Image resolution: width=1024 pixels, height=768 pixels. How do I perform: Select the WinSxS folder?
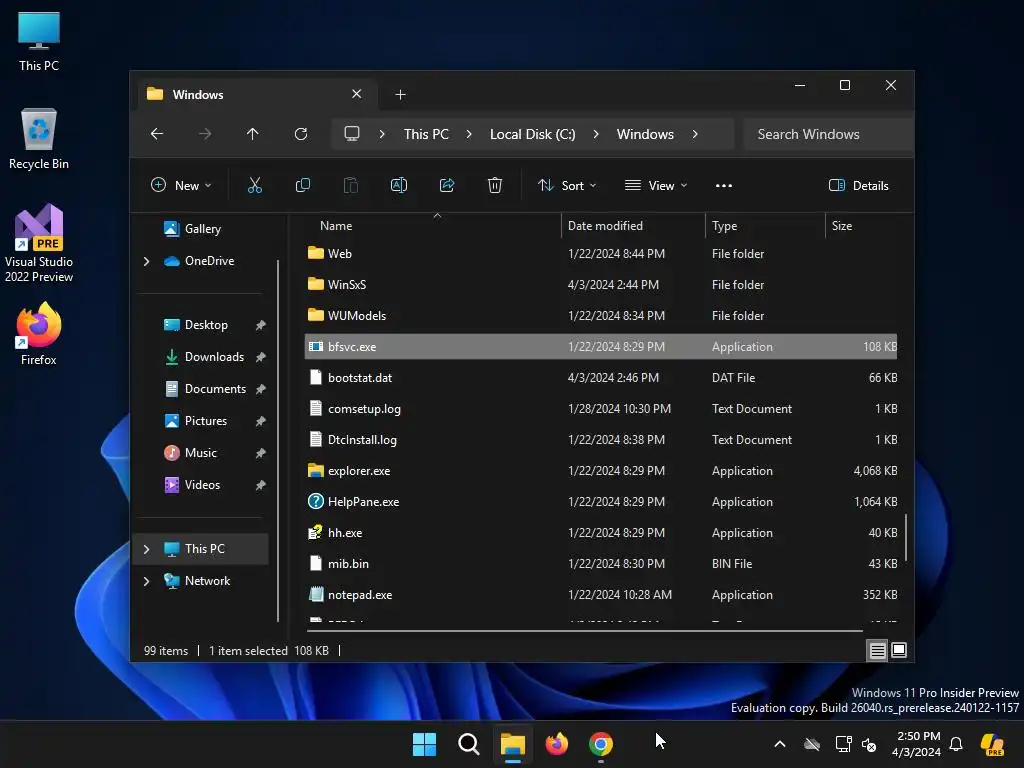click(601, 285)
